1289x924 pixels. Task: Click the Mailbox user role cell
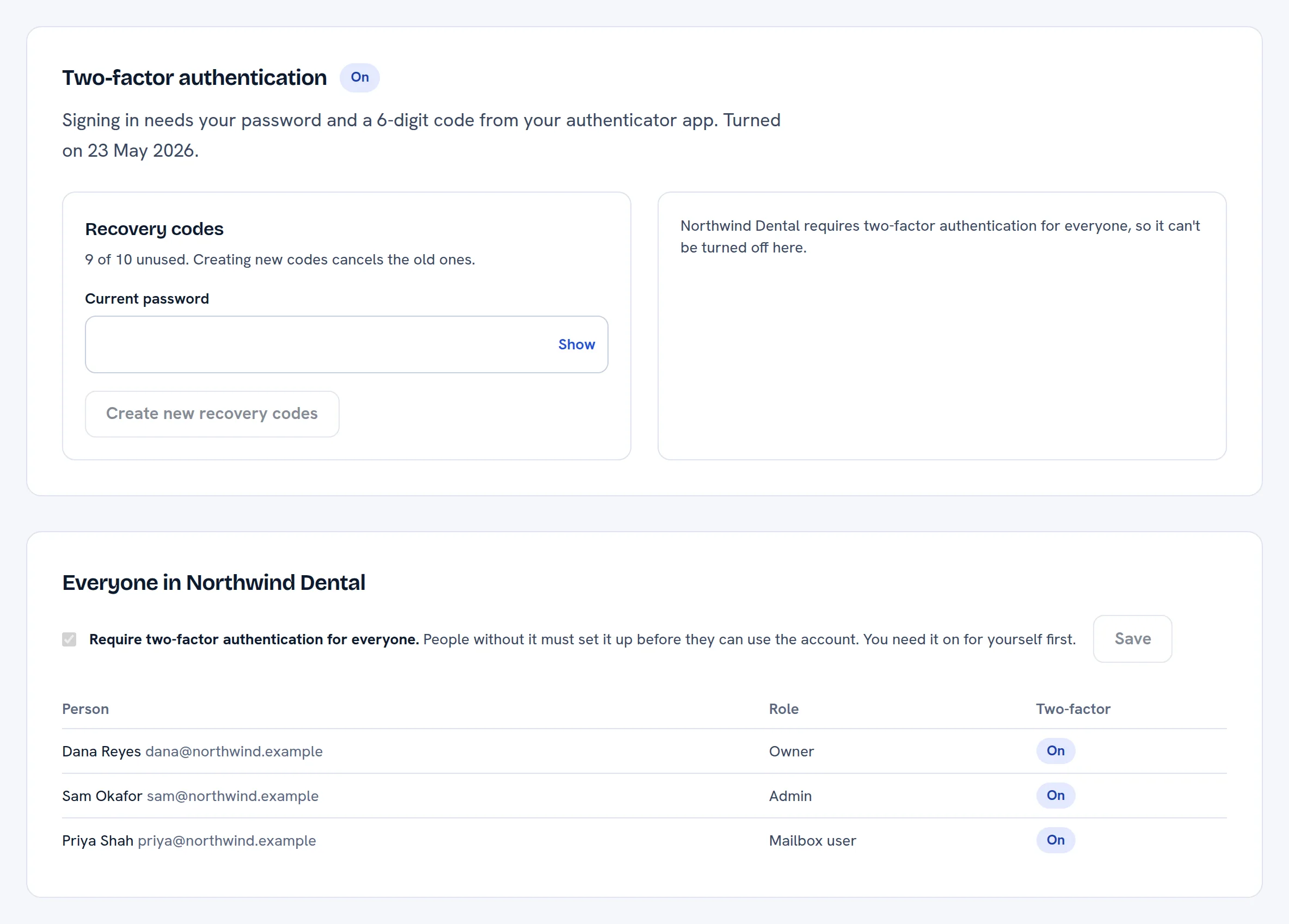point(812,840)
